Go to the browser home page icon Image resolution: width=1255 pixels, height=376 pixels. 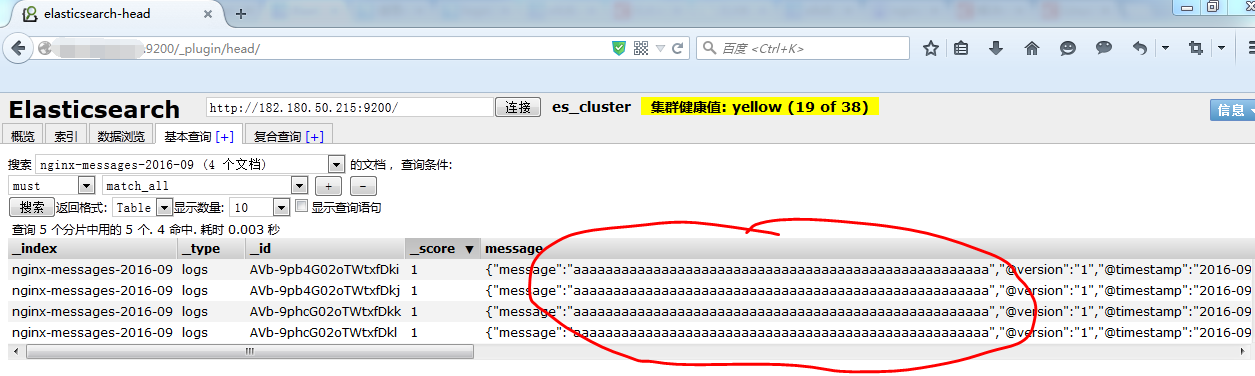(1032, 48)
